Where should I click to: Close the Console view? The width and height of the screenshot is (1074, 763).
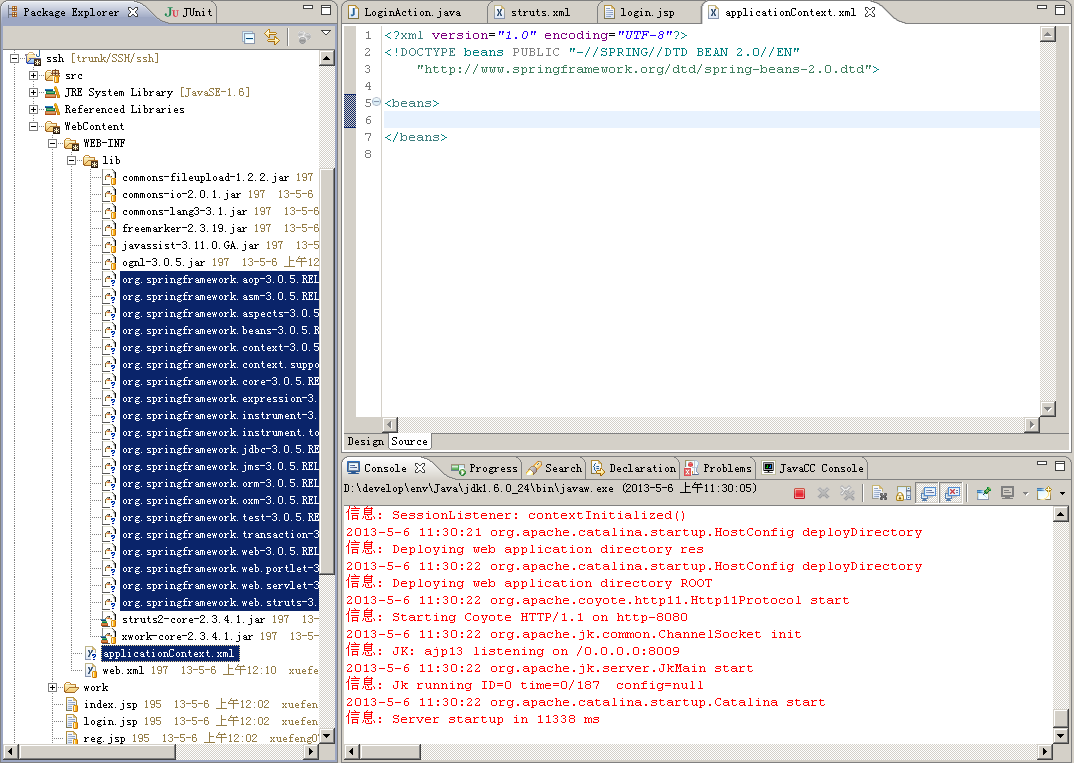click(x=420, y=468)
